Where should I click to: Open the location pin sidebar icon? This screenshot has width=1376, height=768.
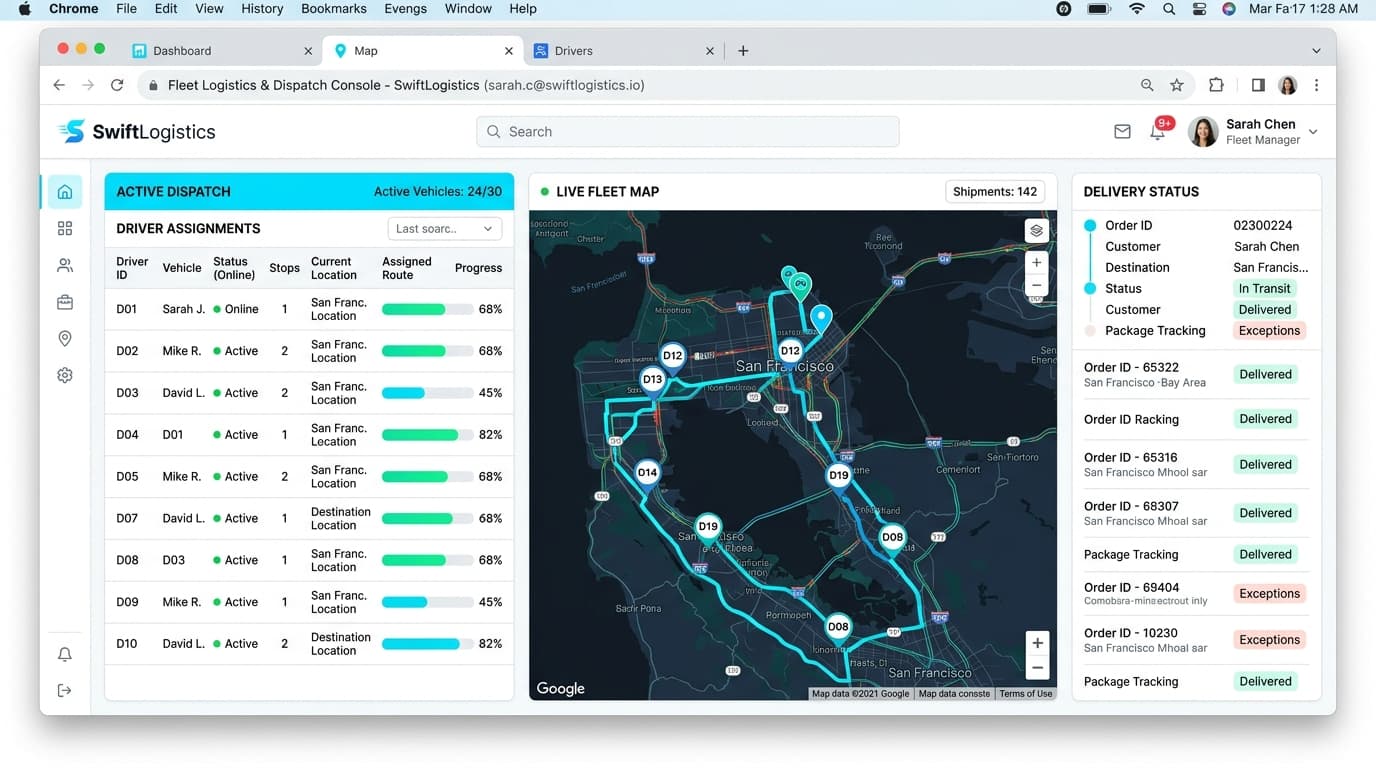(65, 339)
